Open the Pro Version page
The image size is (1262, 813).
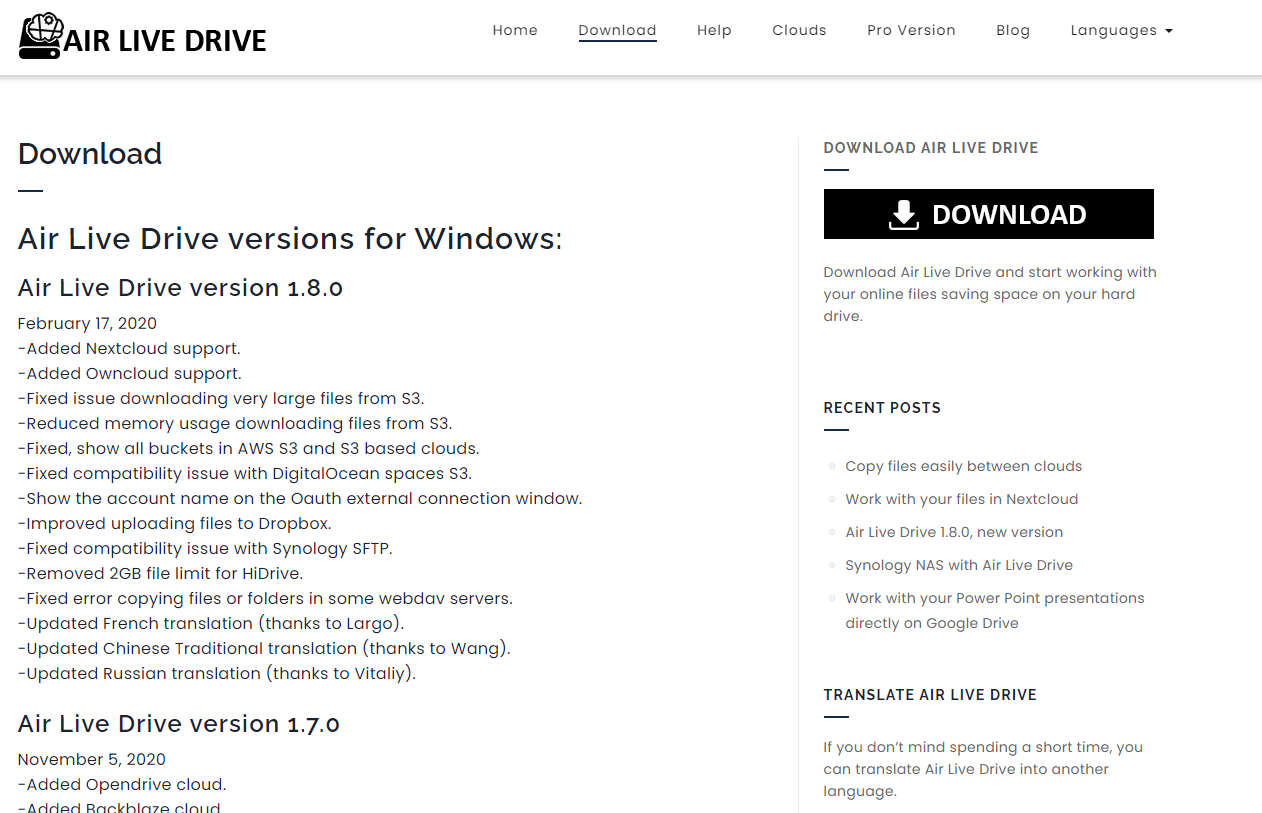(x=911, y=30)
